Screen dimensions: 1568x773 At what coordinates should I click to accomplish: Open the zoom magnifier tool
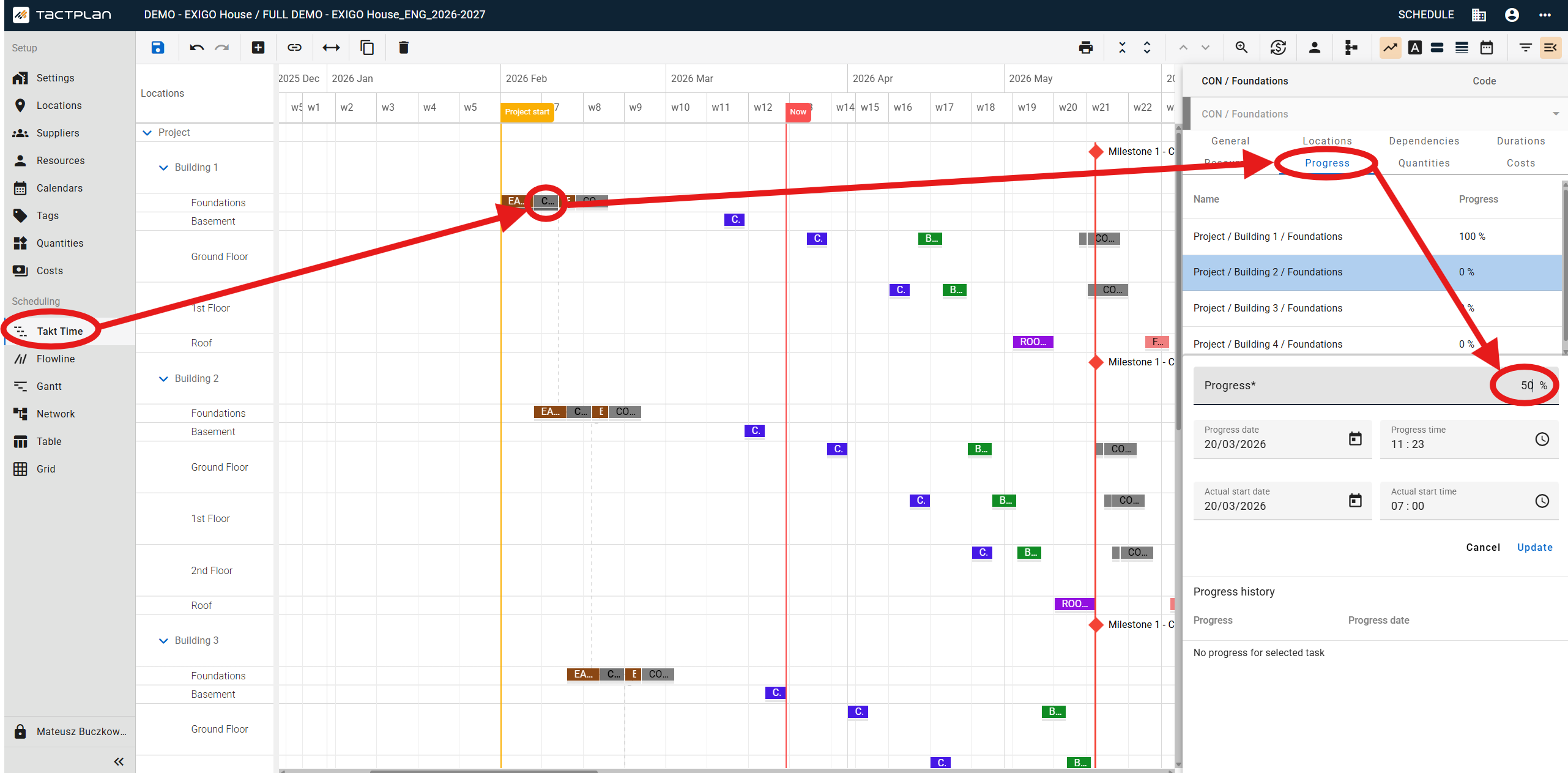[1241, 48]
